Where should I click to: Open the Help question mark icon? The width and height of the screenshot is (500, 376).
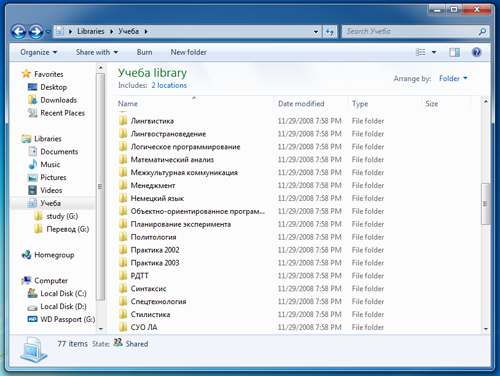tap(476, 52)
